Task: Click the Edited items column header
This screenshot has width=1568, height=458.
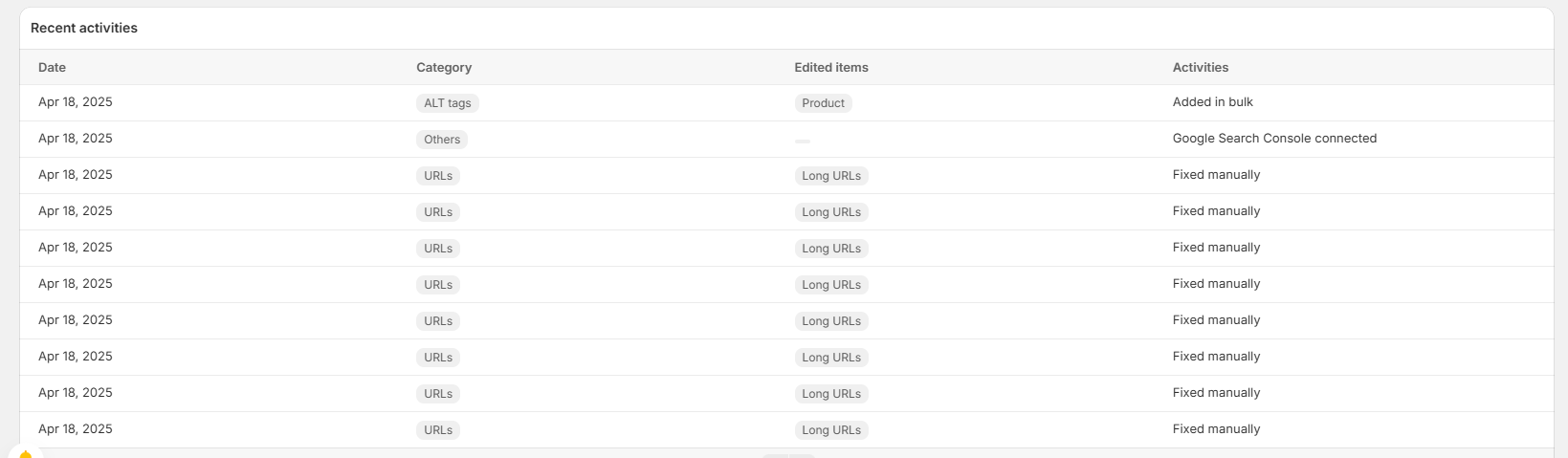Action: pos(830,68)
